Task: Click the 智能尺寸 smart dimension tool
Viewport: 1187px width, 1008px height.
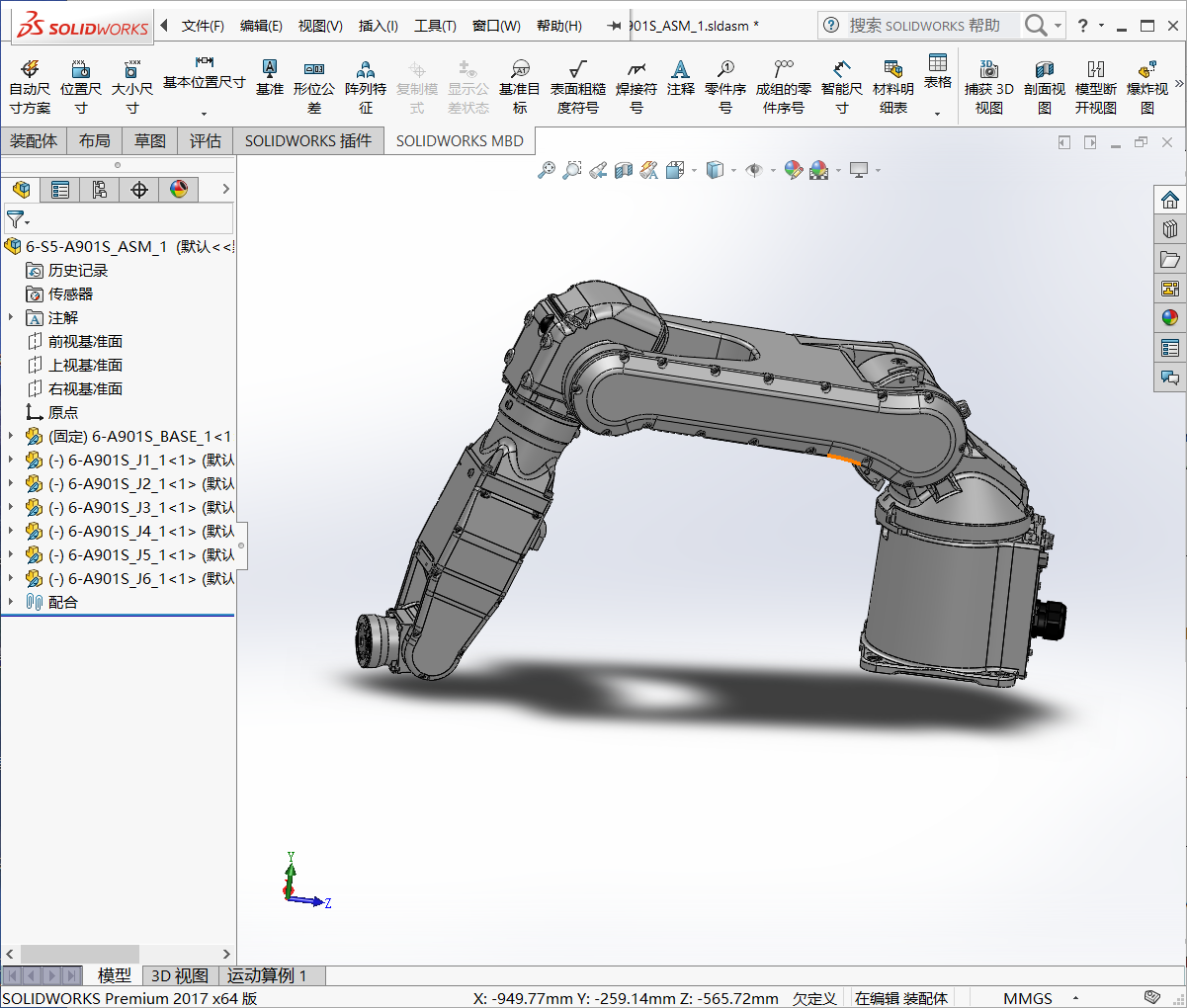Action: pyautogui.click(x=841, y=86)
